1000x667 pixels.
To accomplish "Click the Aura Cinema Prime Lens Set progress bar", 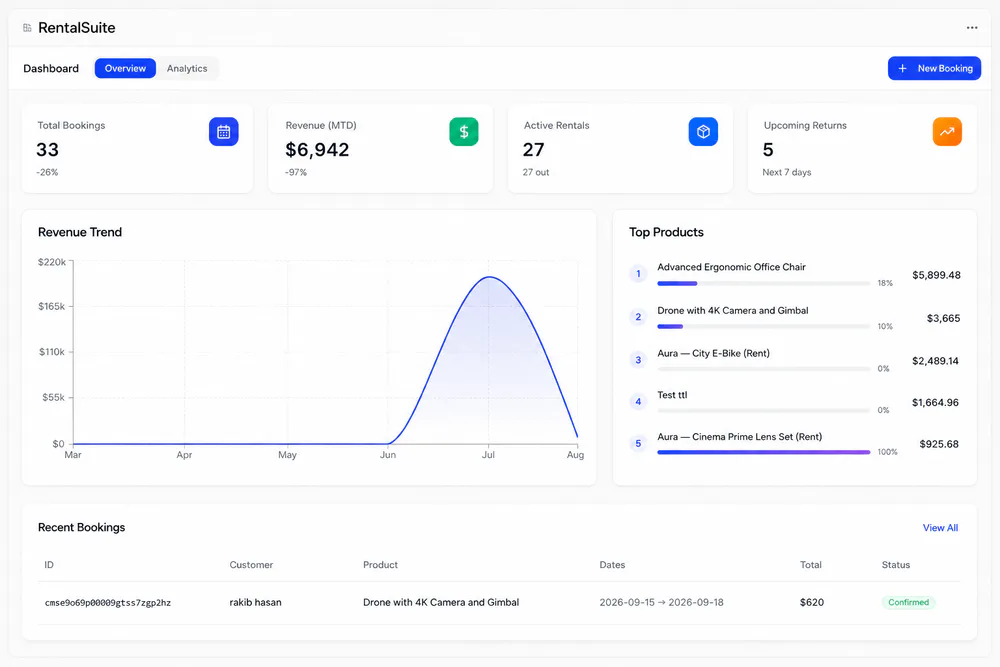I will [x=763, y=452].
